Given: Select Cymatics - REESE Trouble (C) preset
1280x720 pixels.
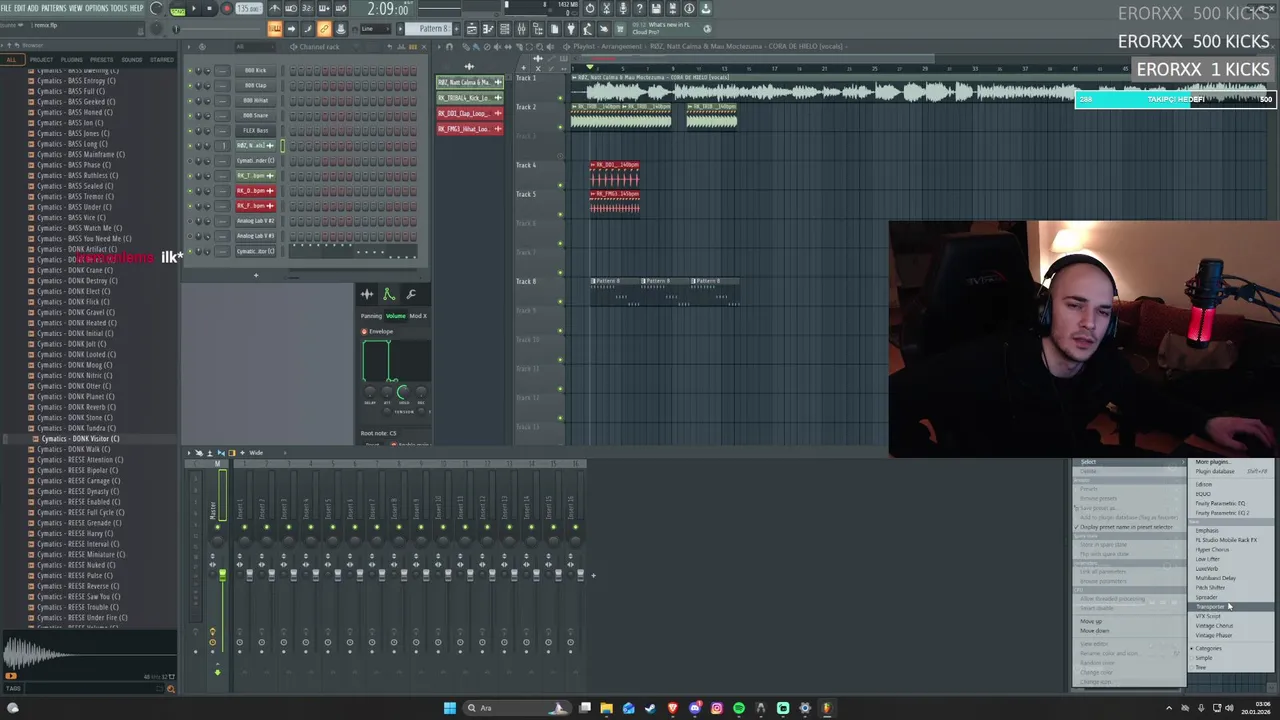Looking at the screenshot, I should pyautogui.click(x=78, y=607).
